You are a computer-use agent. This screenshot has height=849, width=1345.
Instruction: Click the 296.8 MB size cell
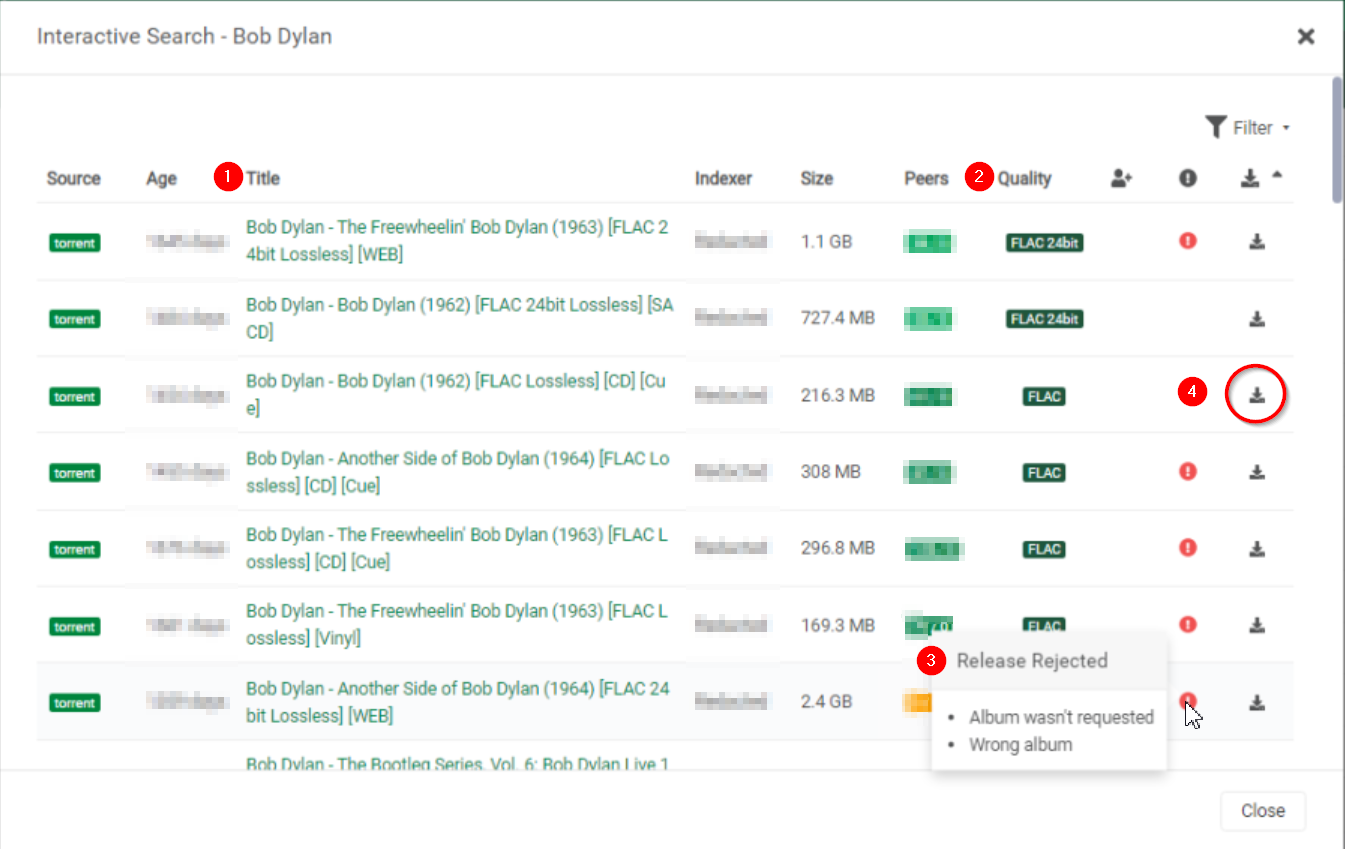coord(837,548)
